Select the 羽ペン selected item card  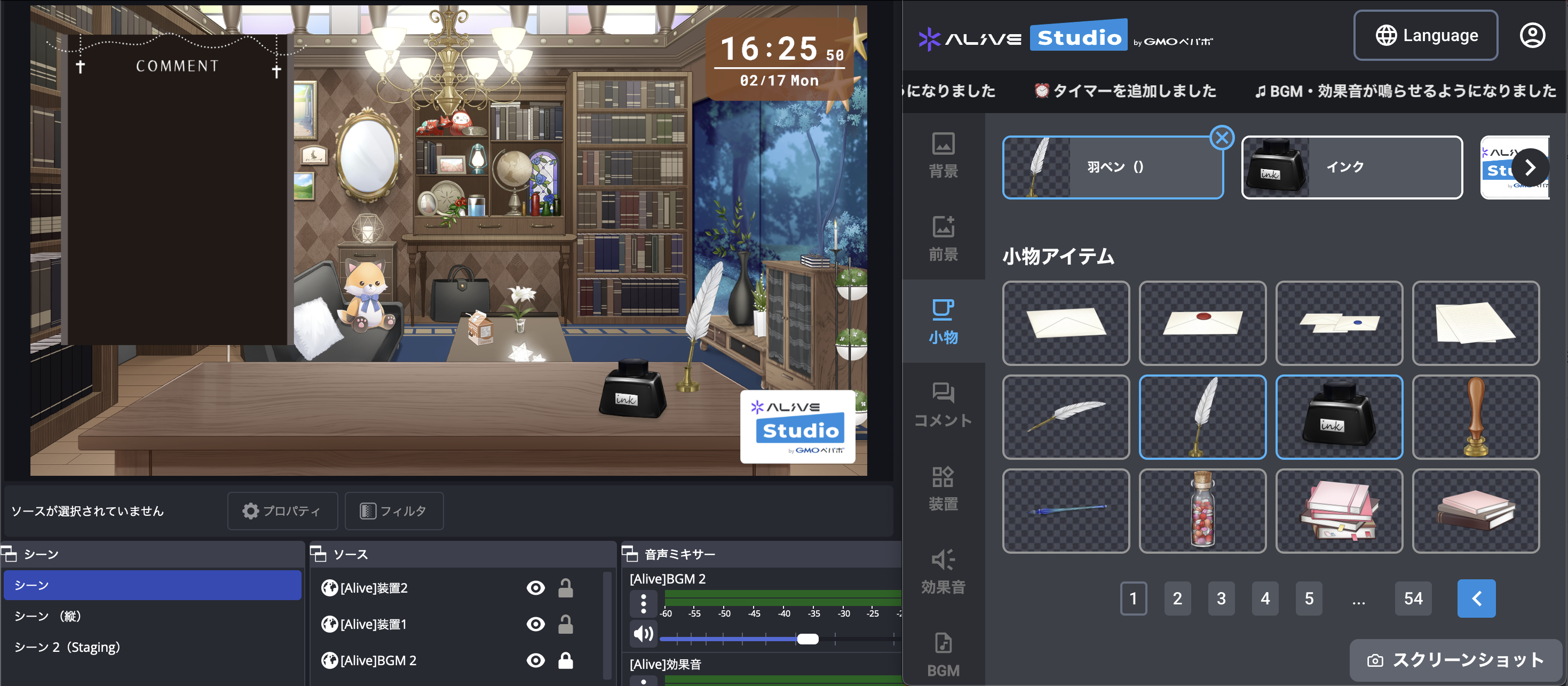[x=1113, y=167]
